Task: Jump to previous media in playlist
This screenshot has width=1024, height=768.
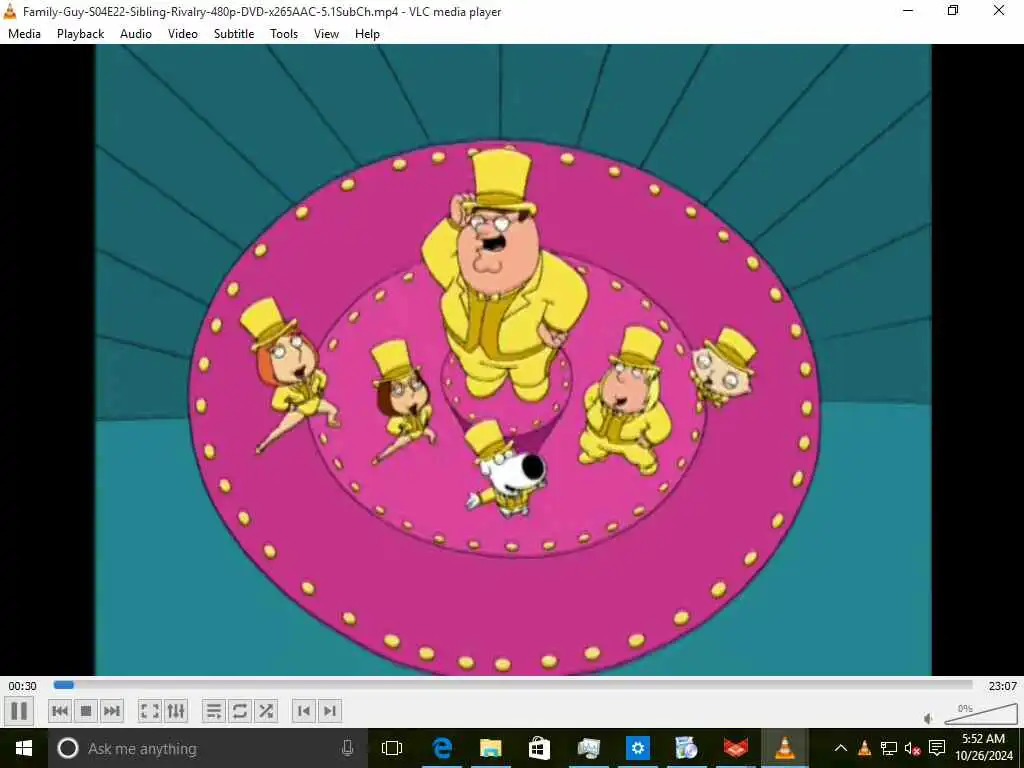Action: (60, 711)
